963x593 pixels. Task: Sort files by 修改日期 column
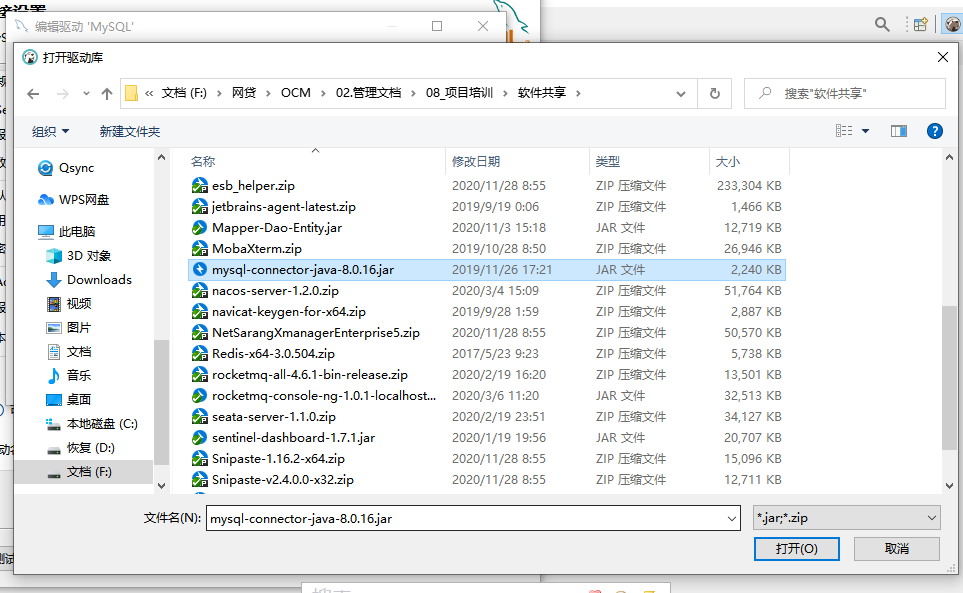pos(476,162)
